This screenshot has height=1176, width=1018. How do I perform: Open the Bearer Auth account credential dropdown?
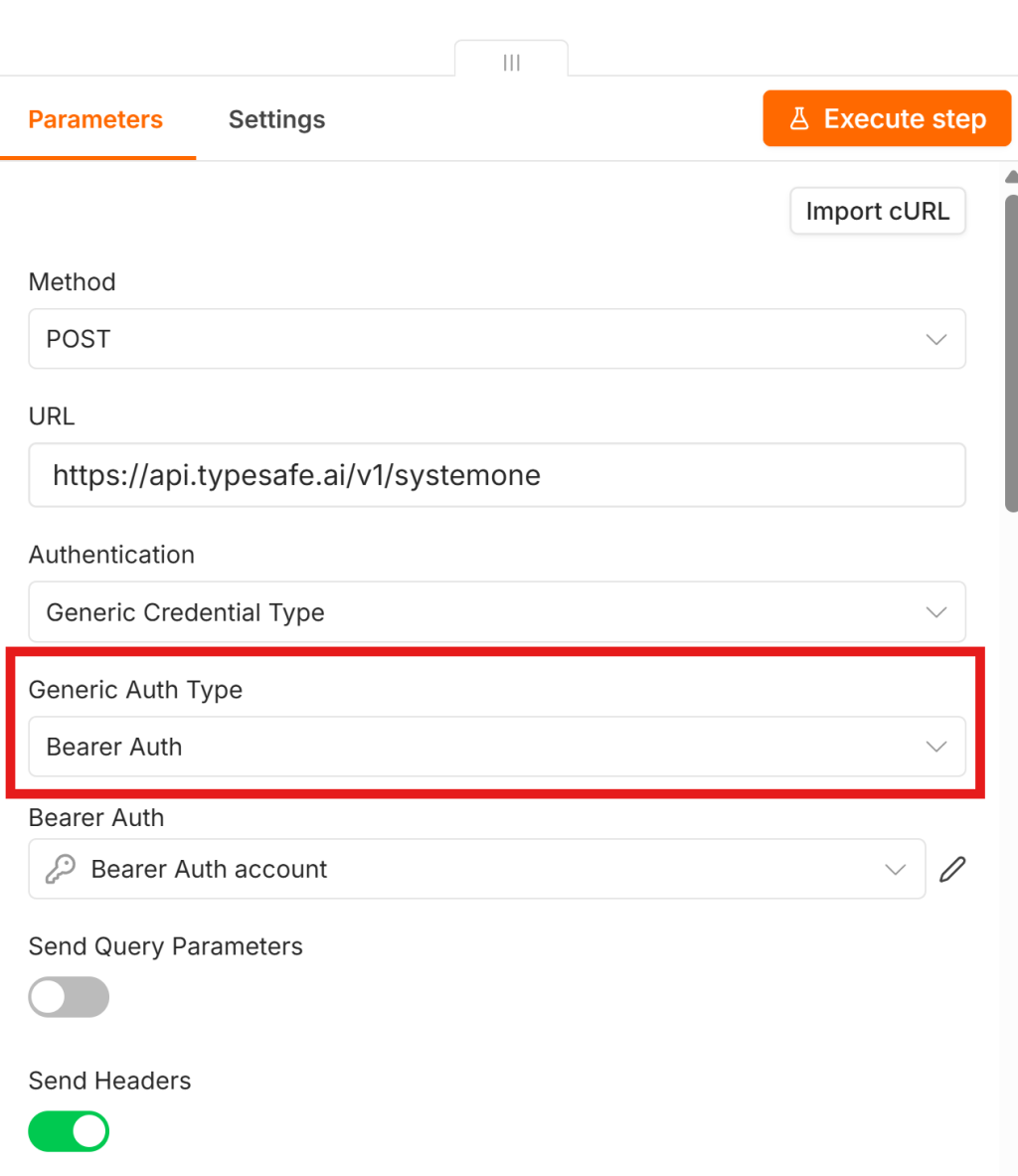(477, 869)
